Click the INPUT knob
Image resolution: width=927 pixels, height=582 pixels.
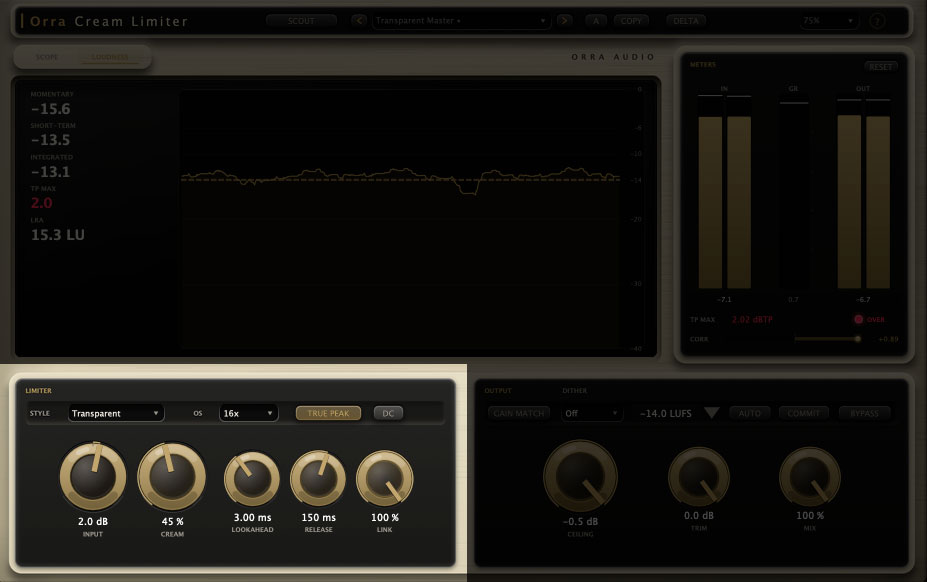[x=93, y=477]
